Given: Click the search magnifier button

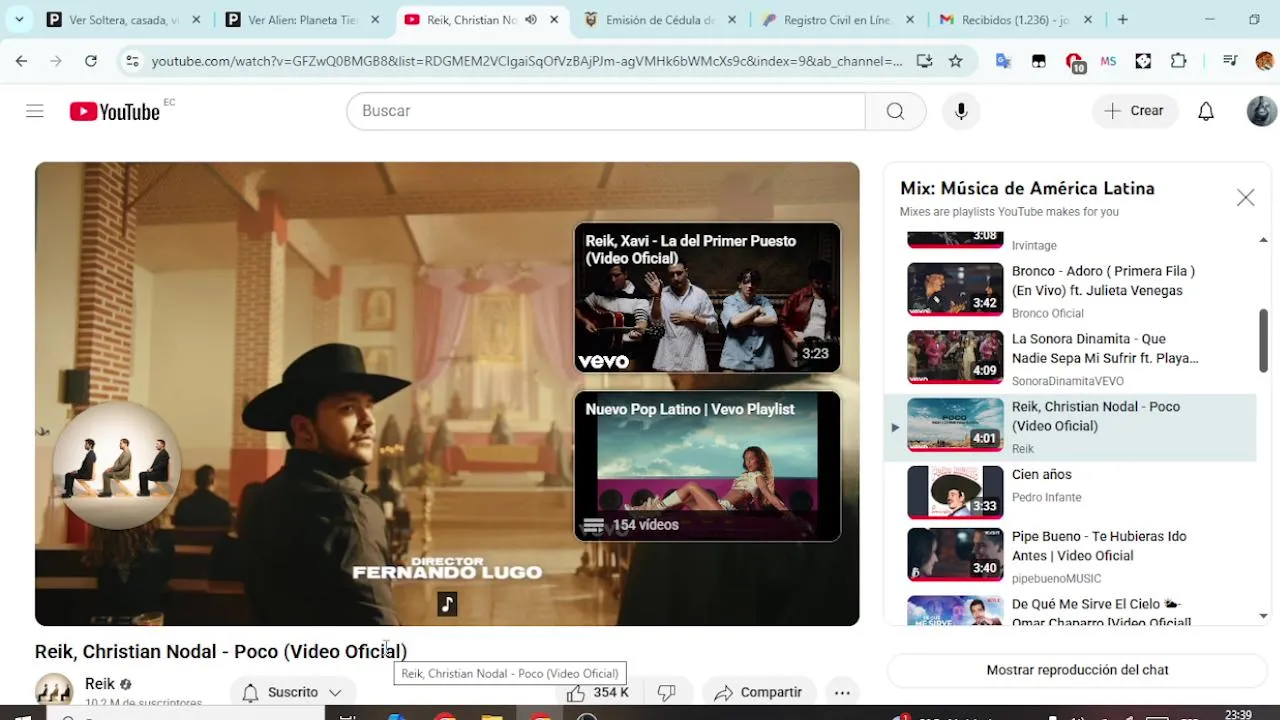Looking at the screenshot, I should [895, 111].
